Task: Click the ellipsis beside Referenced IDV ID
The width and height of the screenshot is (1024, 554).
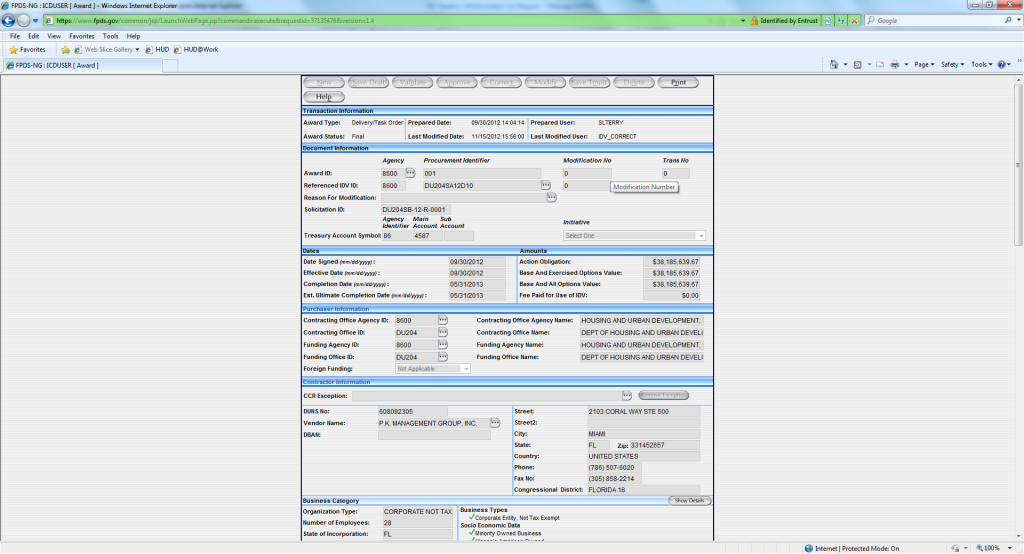Action: point(546,186)
